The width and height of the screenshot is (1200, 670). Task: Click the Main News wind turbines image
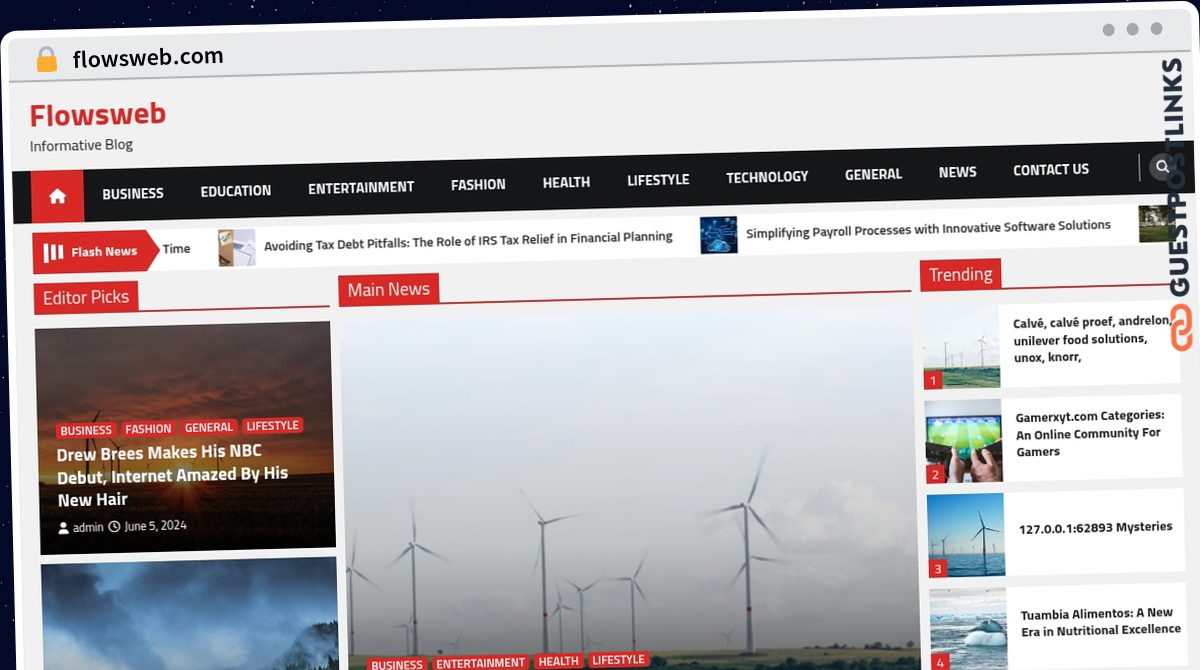coord(628,488)
